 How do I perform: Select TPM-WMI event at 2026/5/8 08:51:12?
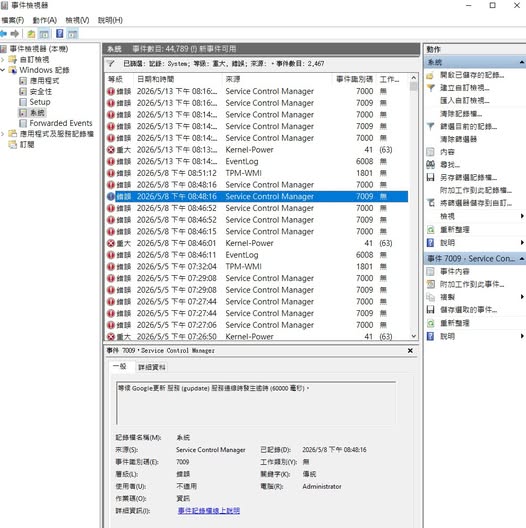point(257,173)
